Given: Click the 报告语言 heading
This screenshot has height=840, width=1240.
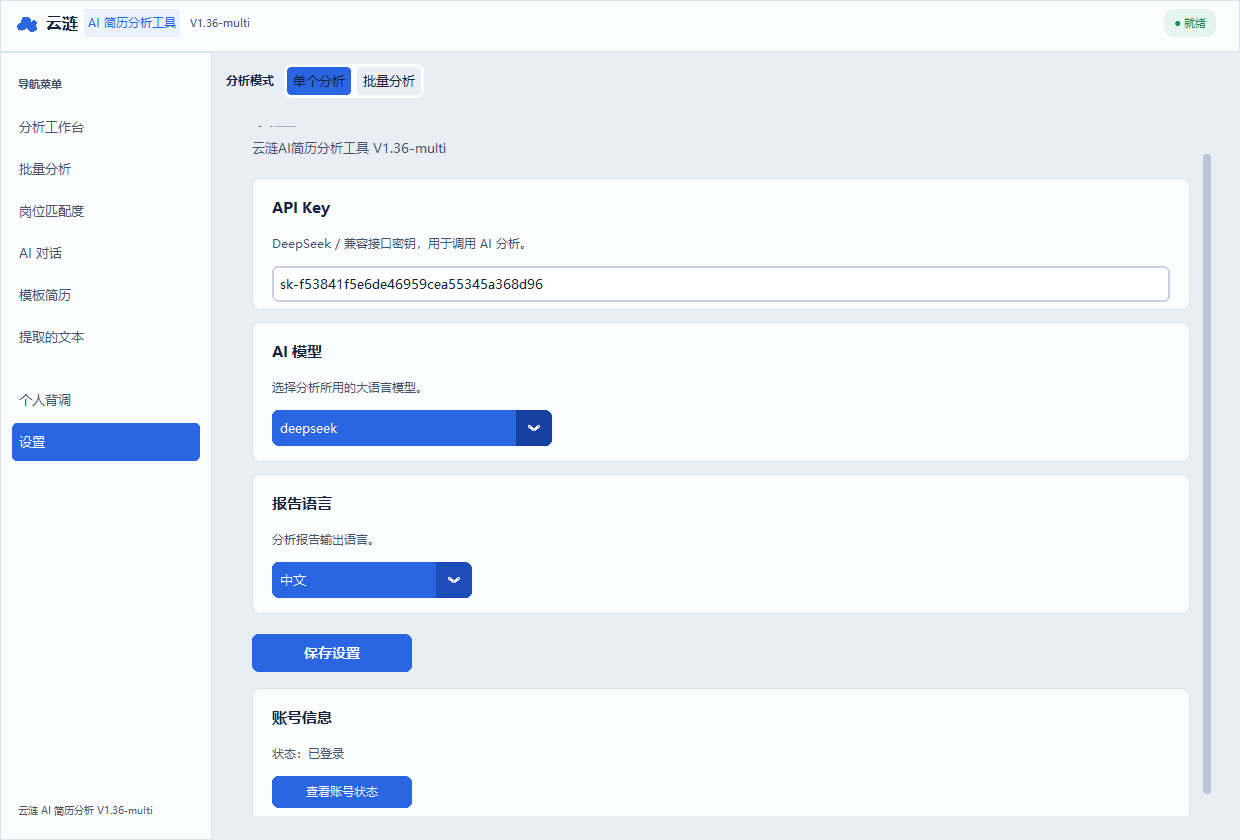Looking at the screenshot, I should coord(302,504).
